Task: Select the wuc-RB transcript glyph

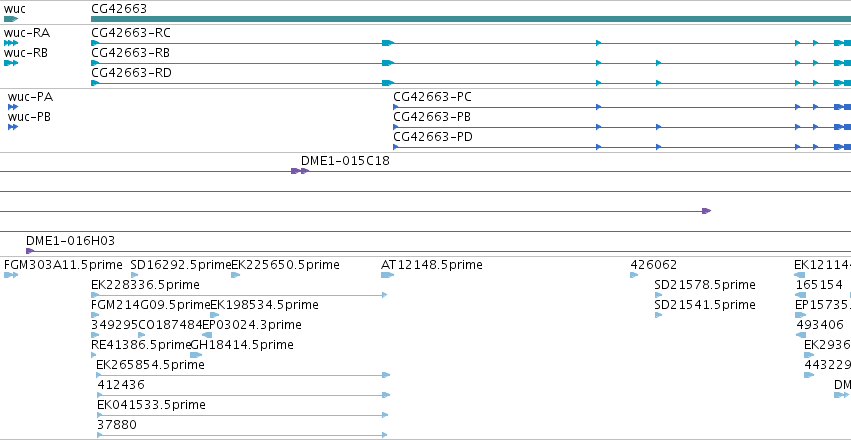Action: coord(11,63)
